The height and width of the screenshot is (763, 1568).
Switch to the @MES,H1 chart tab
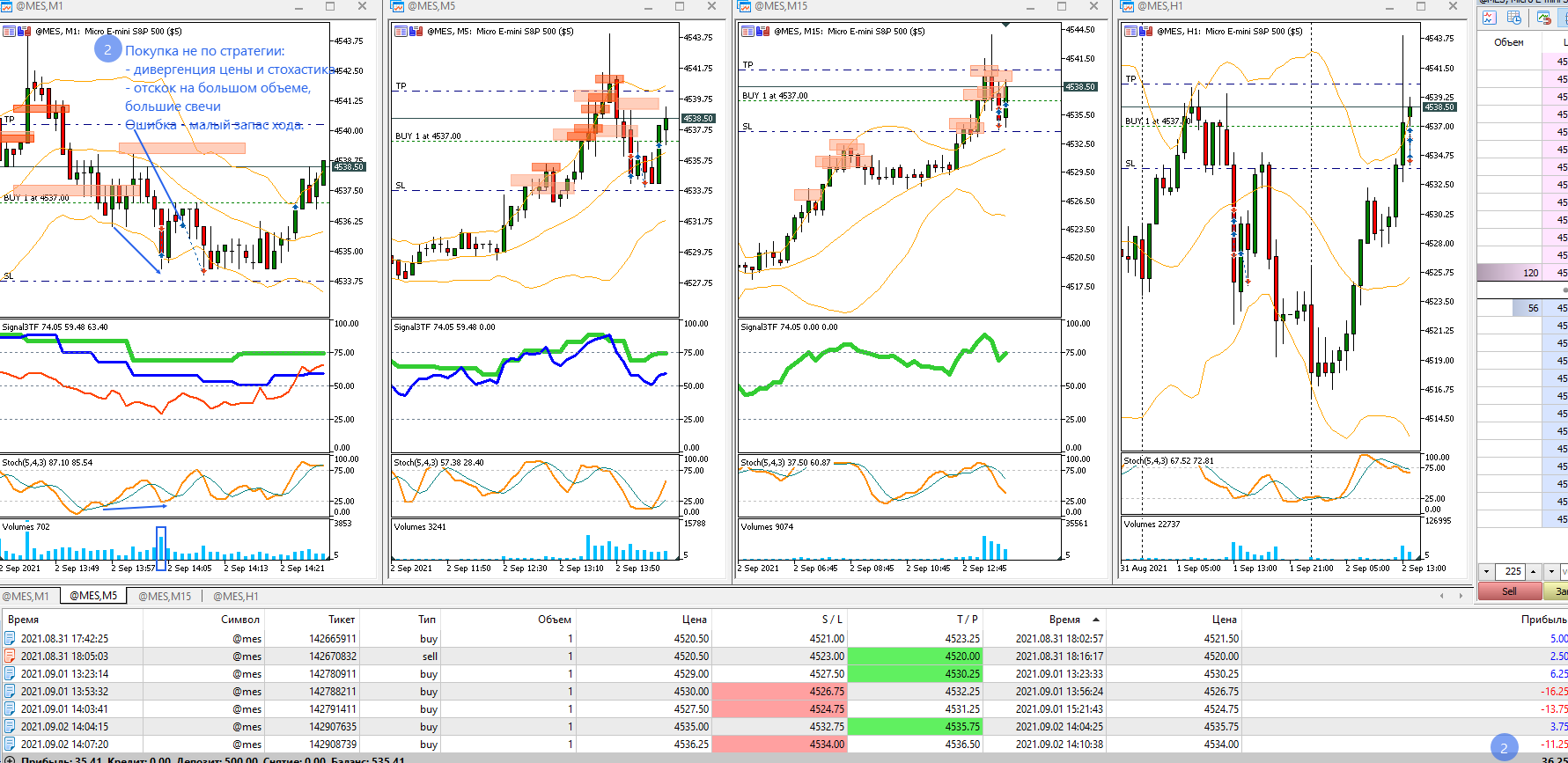236,596
